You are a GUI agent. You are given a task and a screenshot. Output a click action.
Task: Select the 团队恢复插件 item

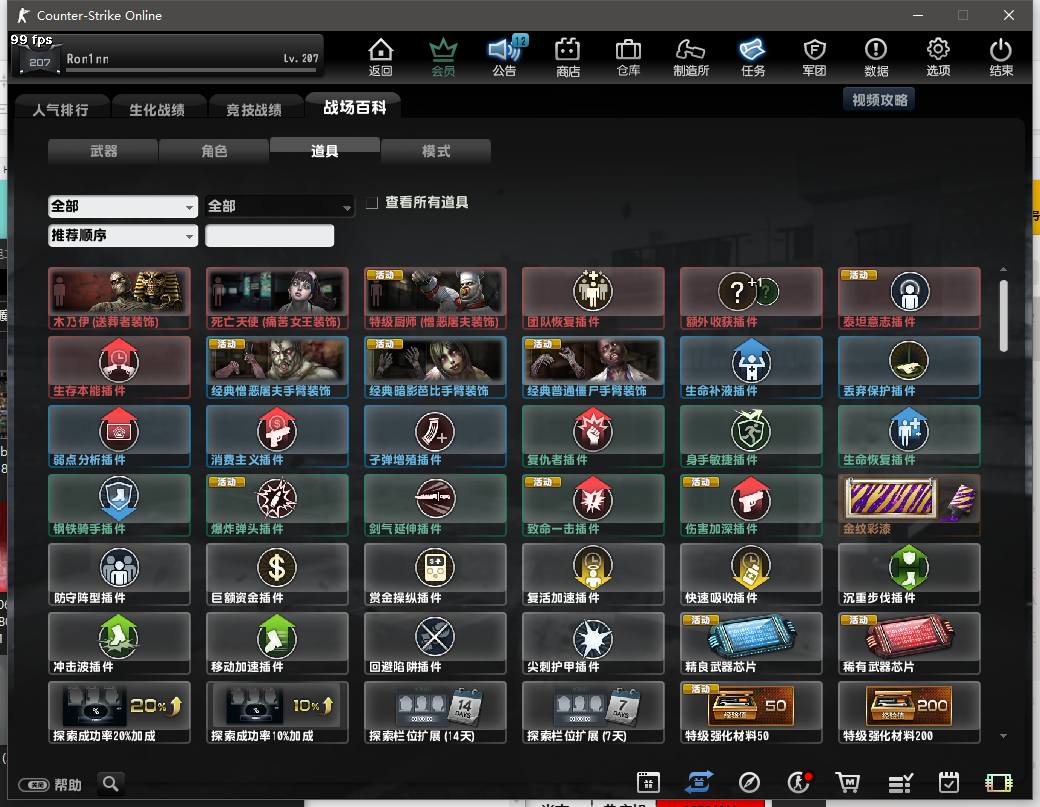593,298
